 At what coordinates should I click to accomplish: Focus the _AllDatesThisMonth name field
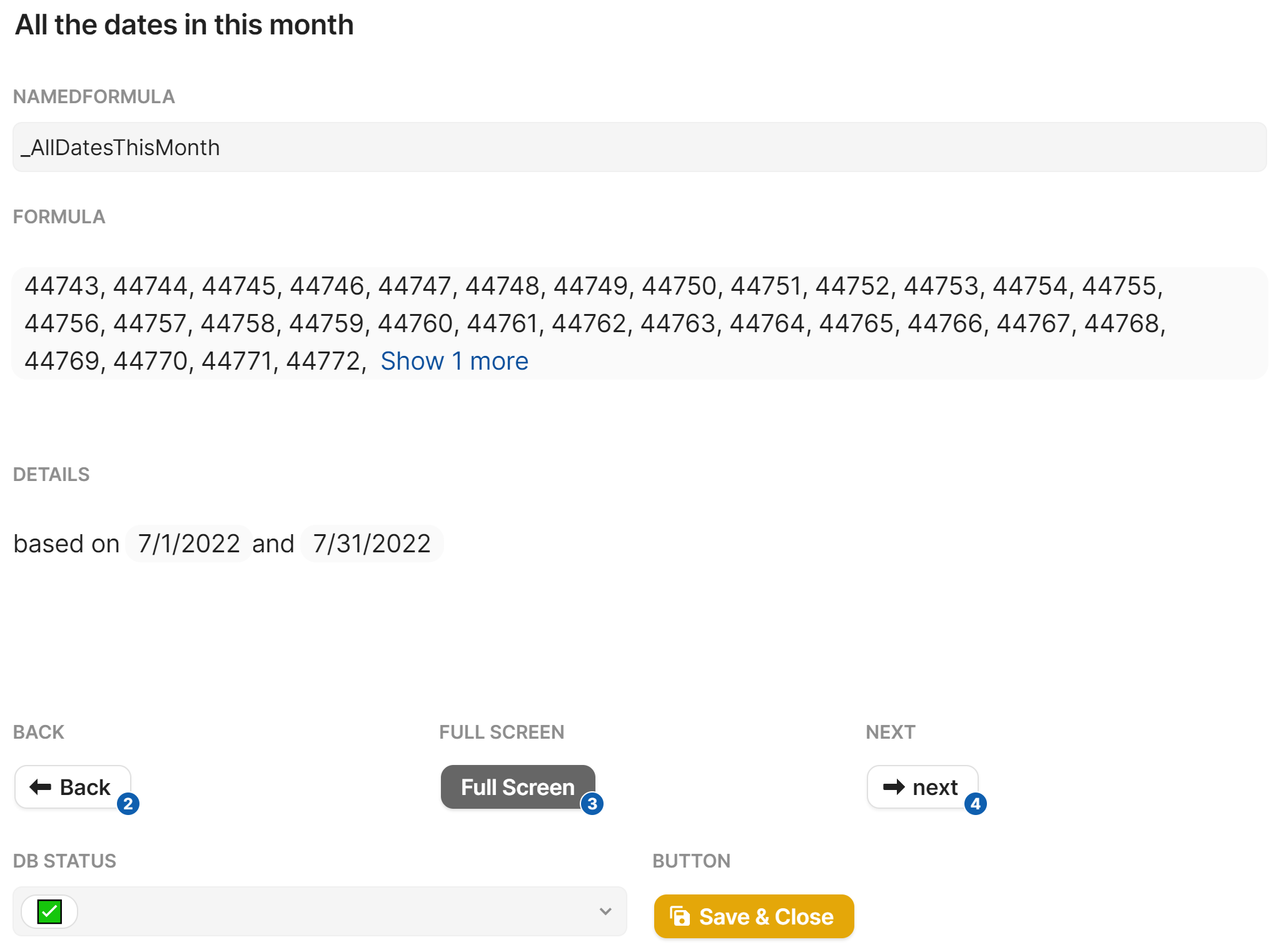(638, 148)
